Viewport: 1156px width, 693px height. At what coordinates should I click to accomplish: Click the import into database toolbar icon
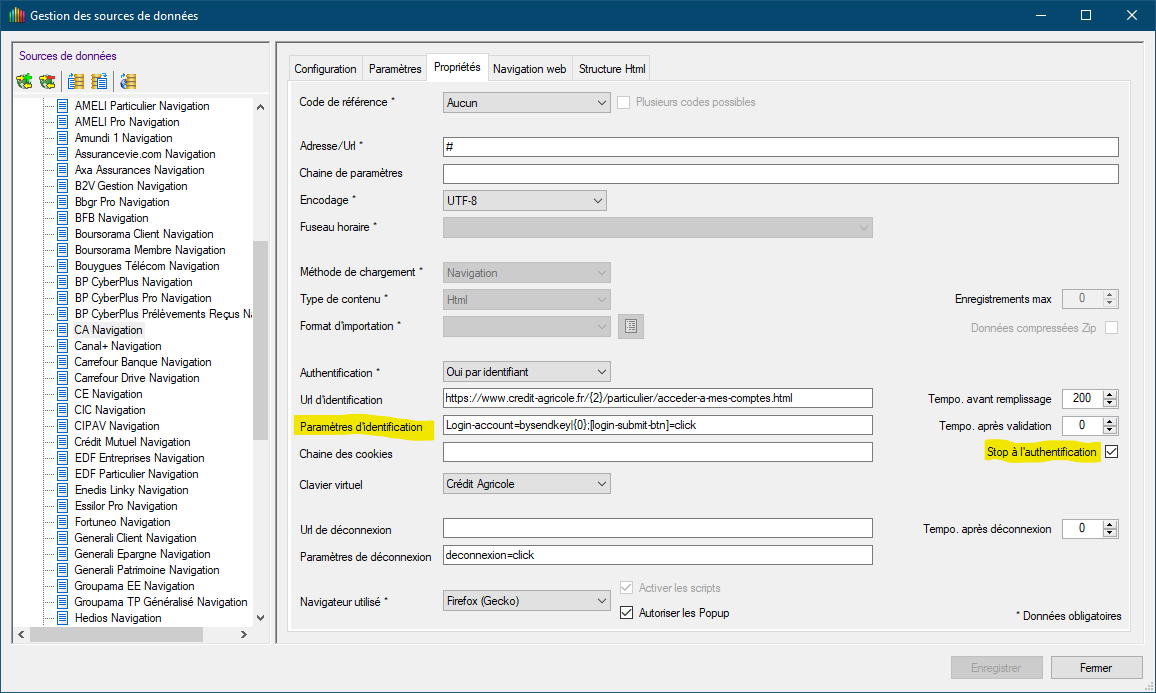pos(76,81)
